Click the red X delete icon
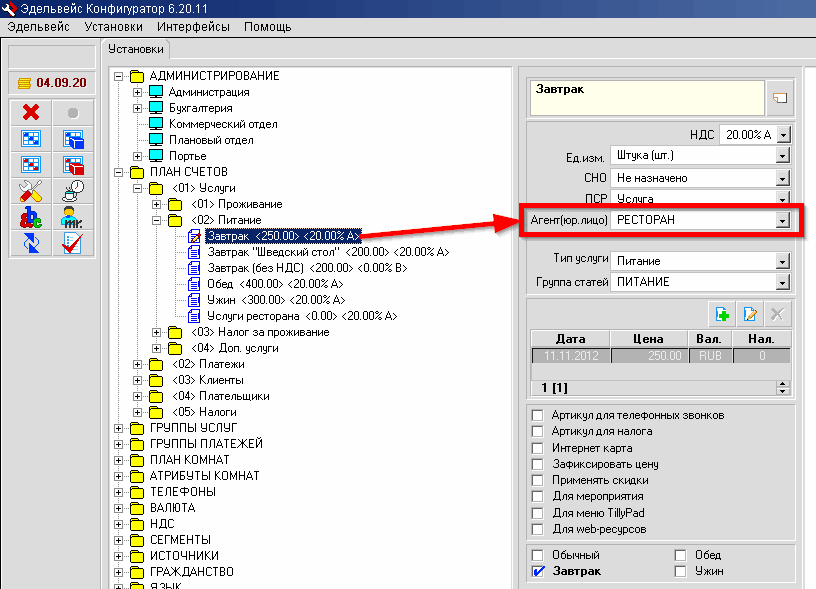Viewport: 816px width, 589px height. point(30,112)
